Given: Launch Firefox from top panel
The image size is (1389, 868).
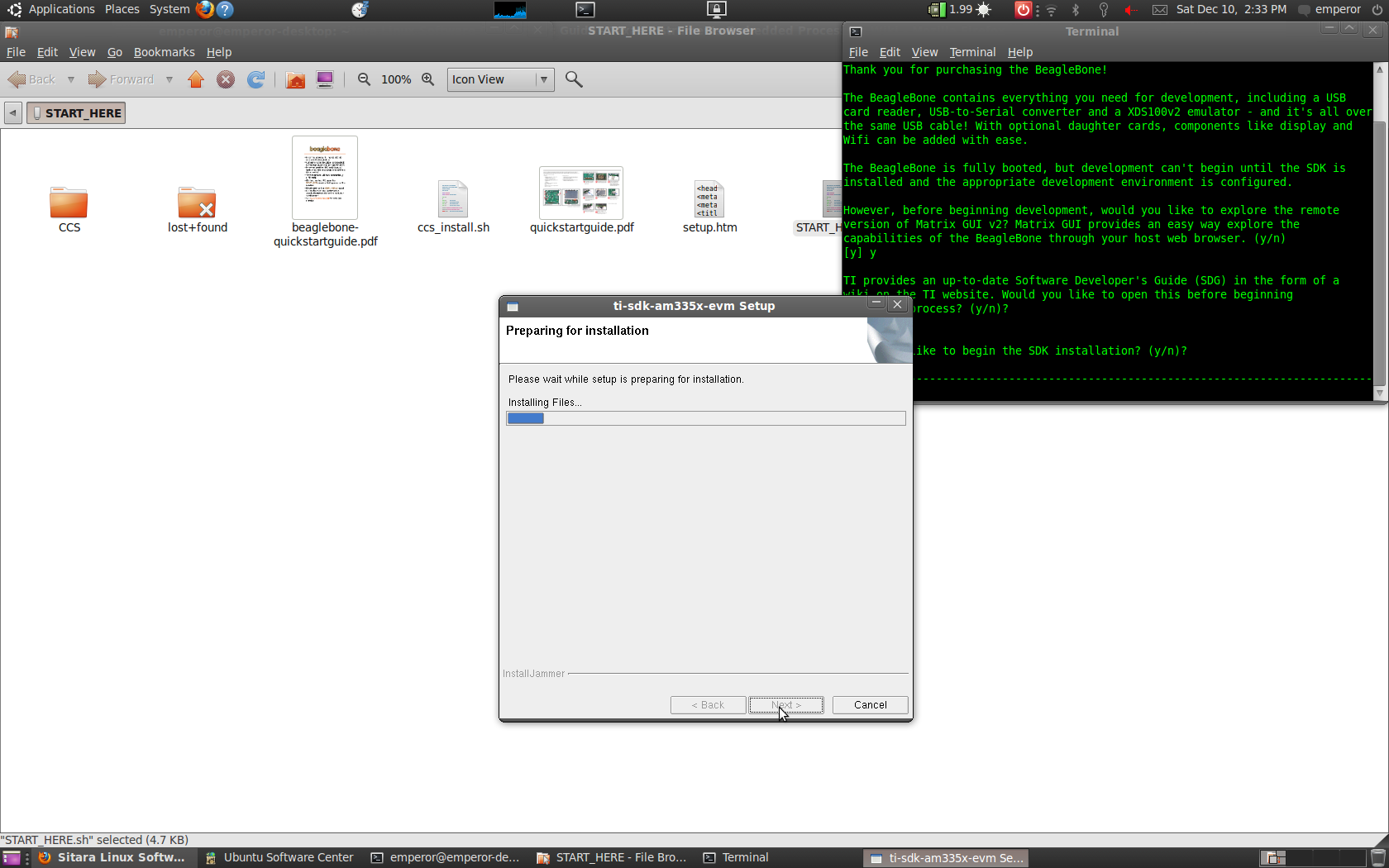Looking at the screenshot, I should (x=204, y=10).
